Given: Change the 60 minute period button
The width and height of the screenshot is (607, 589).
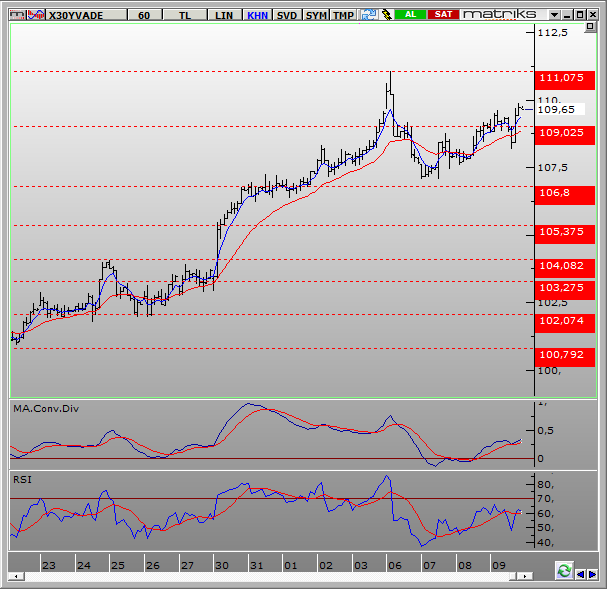Looking at the screenshot, I should pyautogui.click(x=144, y=15).
